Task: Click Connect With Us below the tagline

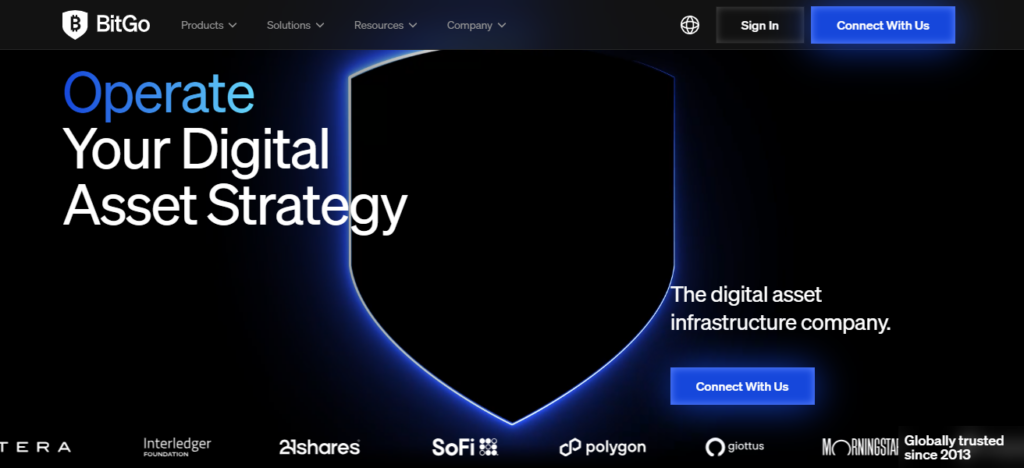Action: 742,386
